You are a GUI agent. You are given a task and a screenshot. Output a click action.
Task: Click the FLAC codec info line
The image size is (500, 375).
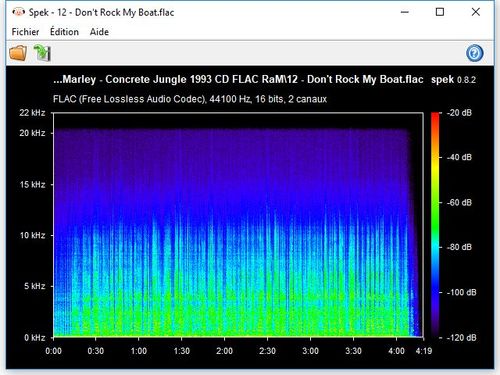[190, 99]
